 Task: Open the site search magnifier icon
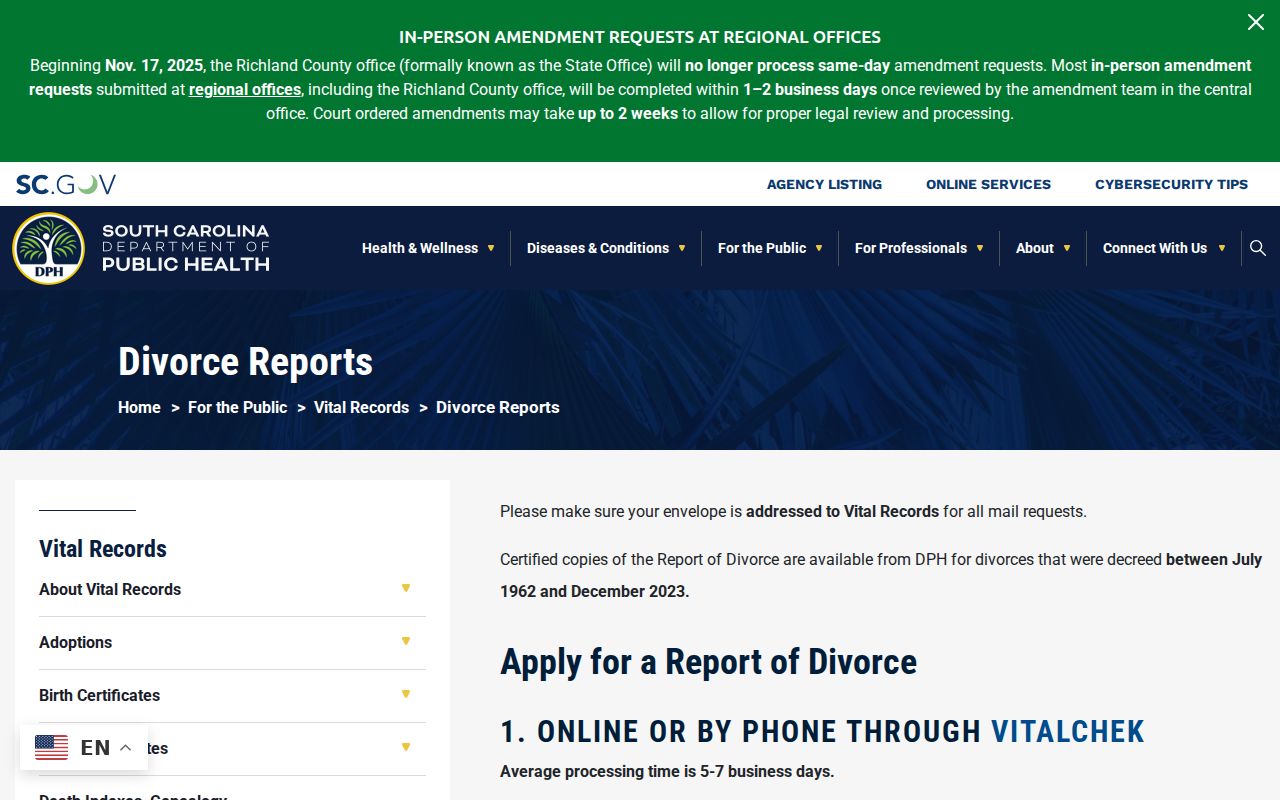1258,248
